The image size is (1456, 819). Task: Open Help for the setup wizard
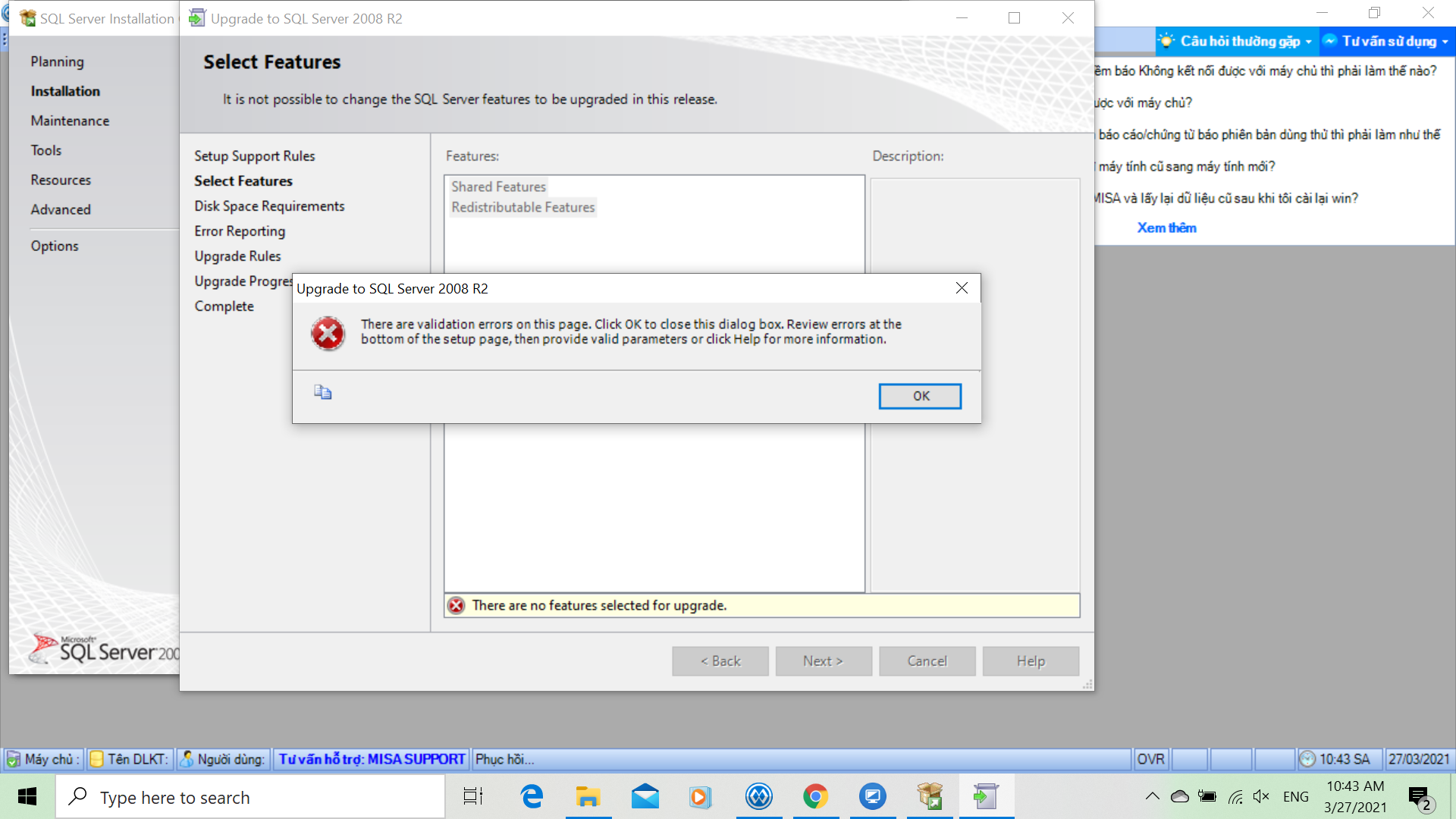[x=1031, y=661]
